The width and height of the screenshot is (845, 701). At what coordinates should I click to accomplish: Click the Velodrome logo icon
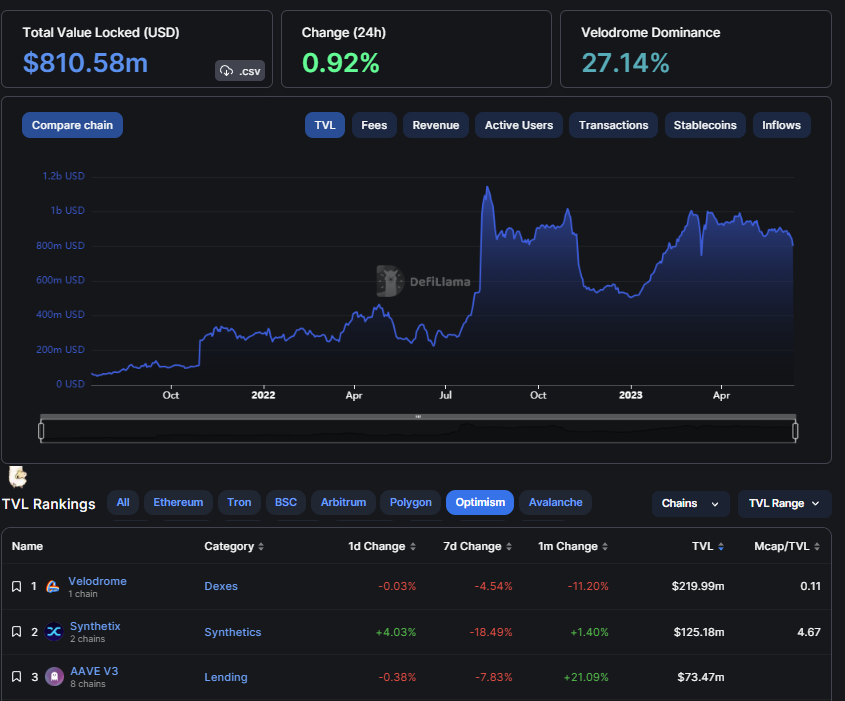53,587
